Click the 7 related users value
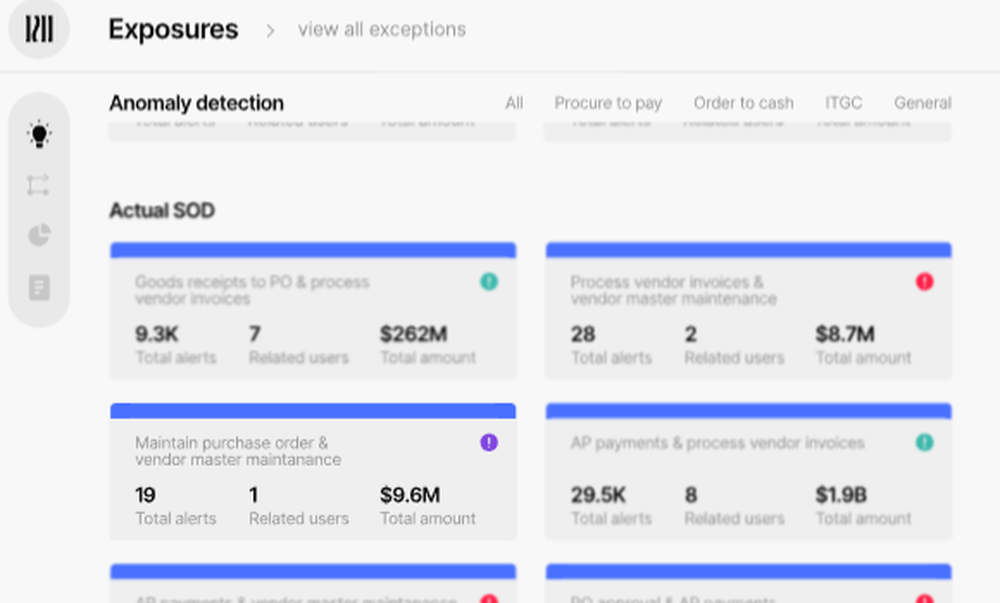1000x603 pixels. pyautogui.click(x=254, y=333)
